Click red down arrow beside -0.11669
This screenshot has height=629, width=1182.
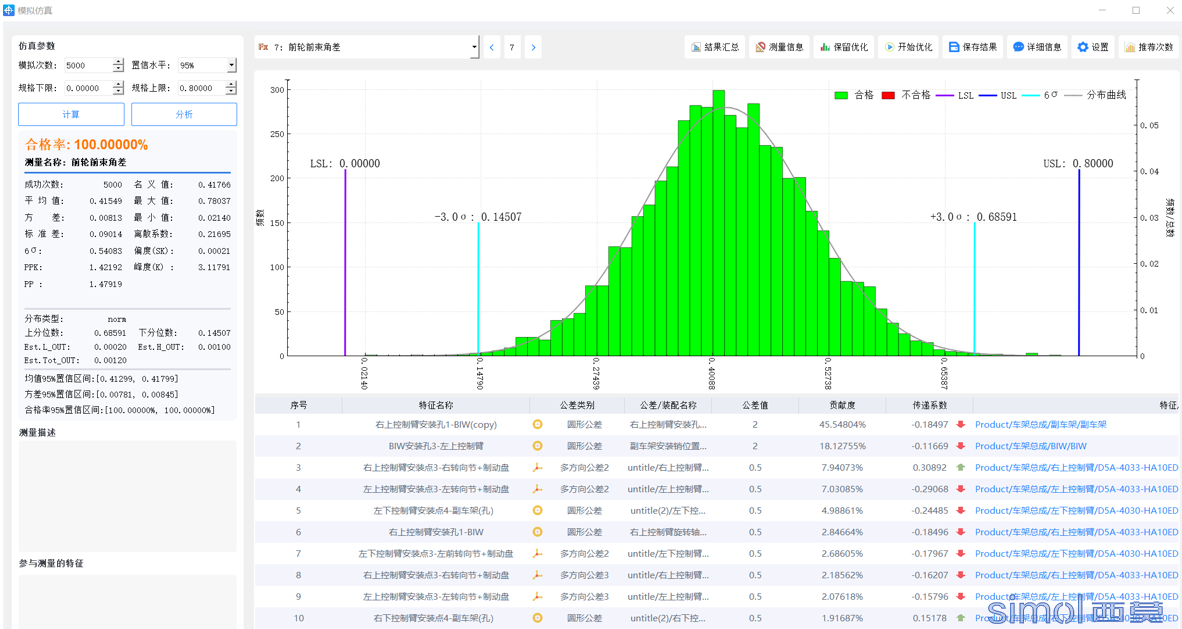[960, 446]
